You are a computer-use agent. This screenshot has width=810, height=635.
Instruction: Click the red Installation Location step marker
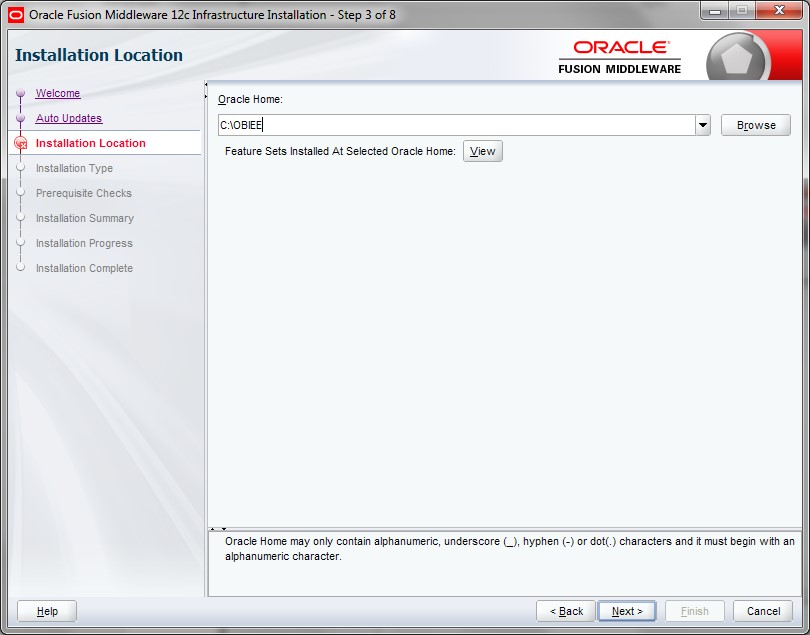20,144
